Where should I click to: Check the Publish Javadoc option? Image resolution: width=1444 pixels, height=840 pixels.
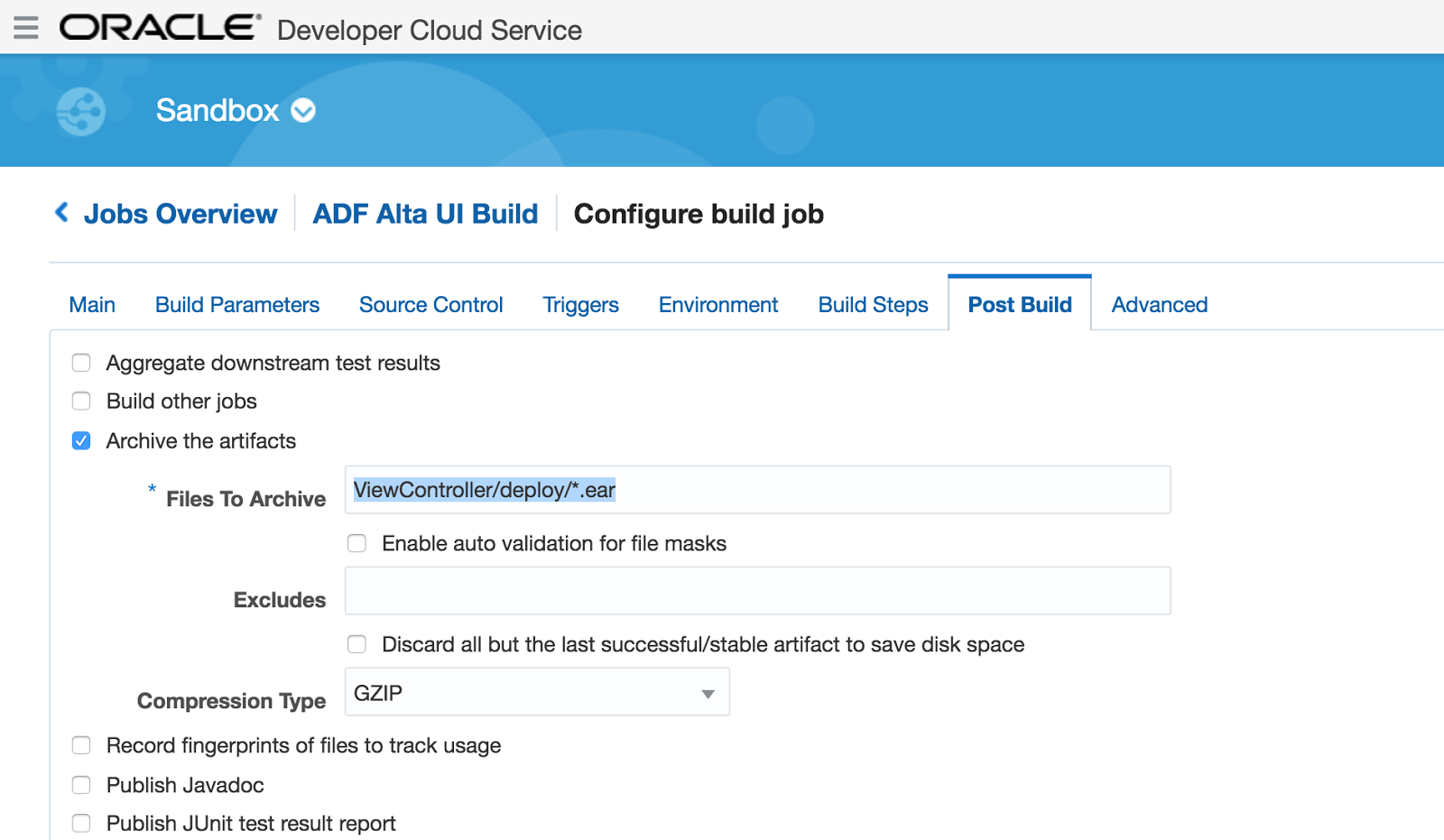coord(81,785)
